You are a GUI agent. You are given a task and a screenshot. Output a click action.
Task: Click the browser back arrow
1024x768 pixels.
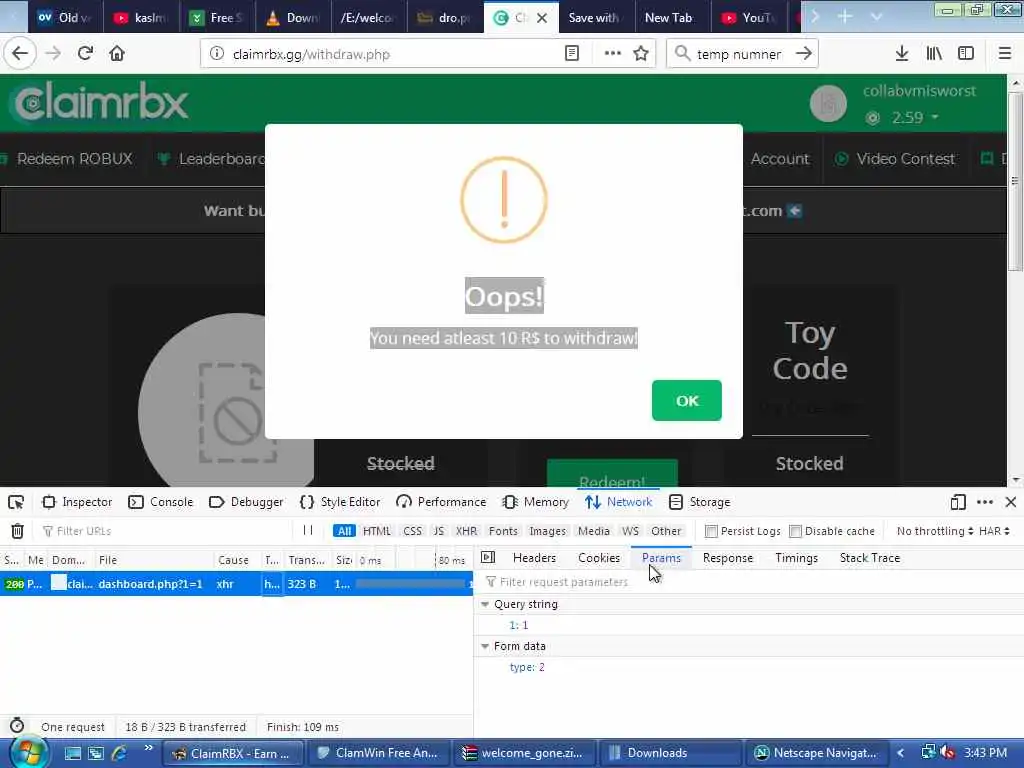(x=20, y=53)
